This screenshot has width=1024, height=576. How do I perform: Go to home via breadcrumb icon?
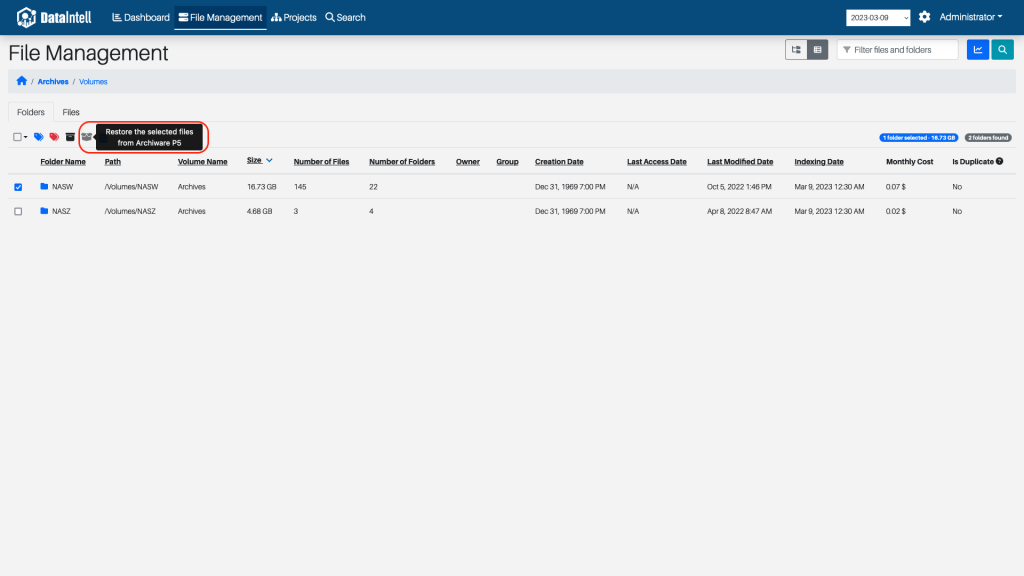coord(22,81)
